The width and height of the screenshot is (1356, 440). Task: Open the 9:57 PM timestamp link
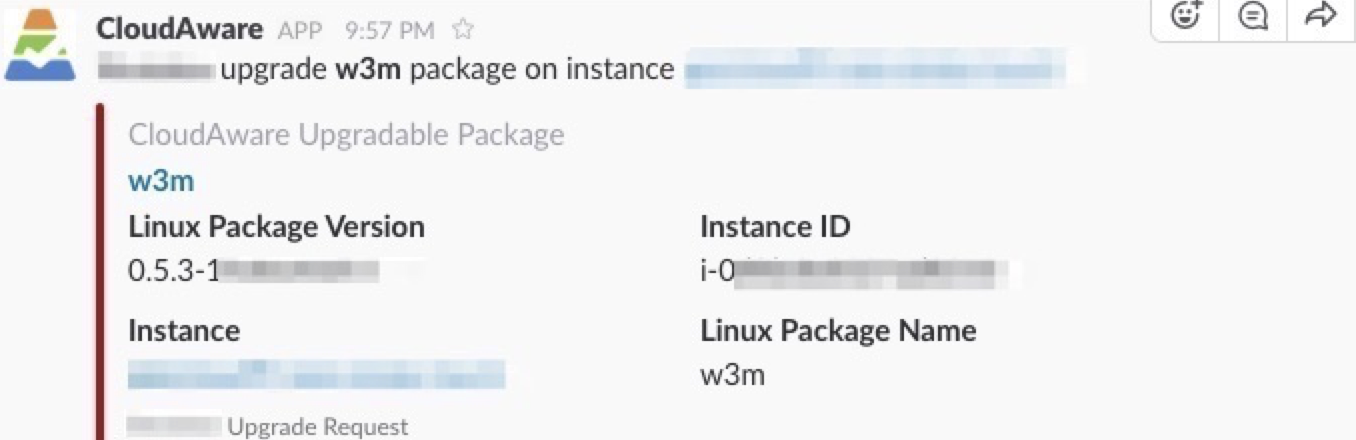(389, 31)
